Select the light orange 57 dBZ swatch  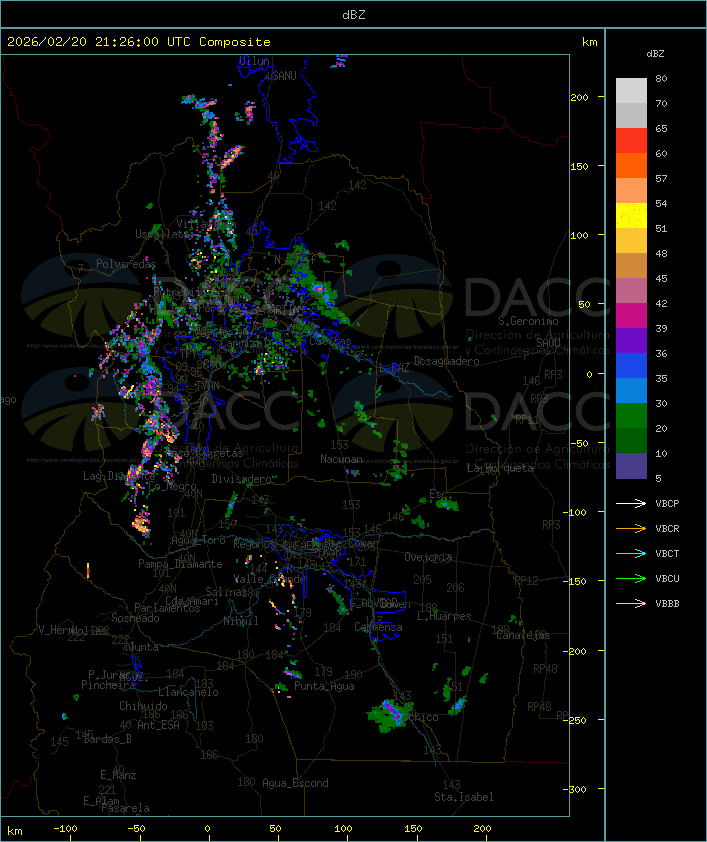point(631,190)
